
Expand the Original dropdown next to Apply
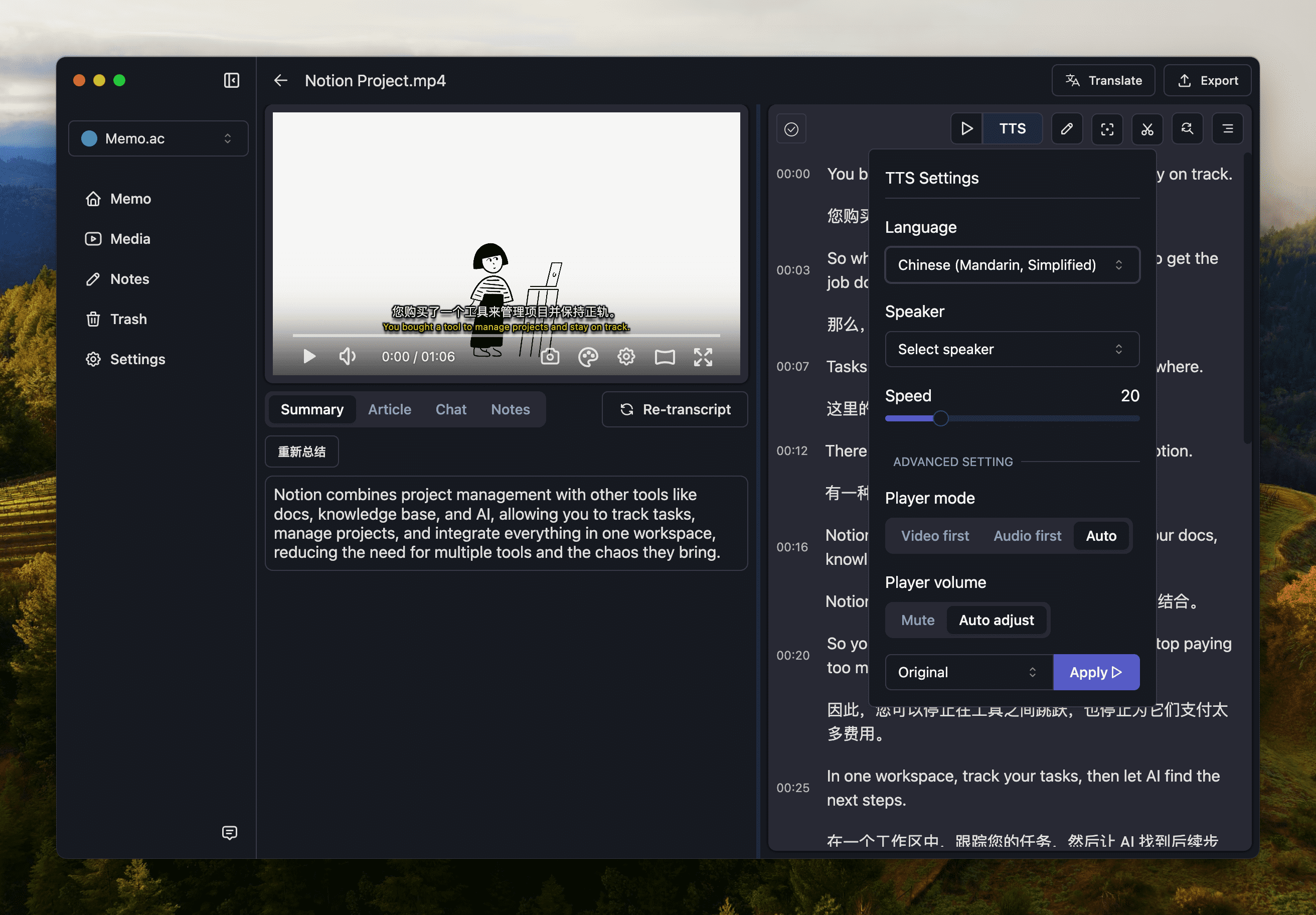click(x=968, y=672)
